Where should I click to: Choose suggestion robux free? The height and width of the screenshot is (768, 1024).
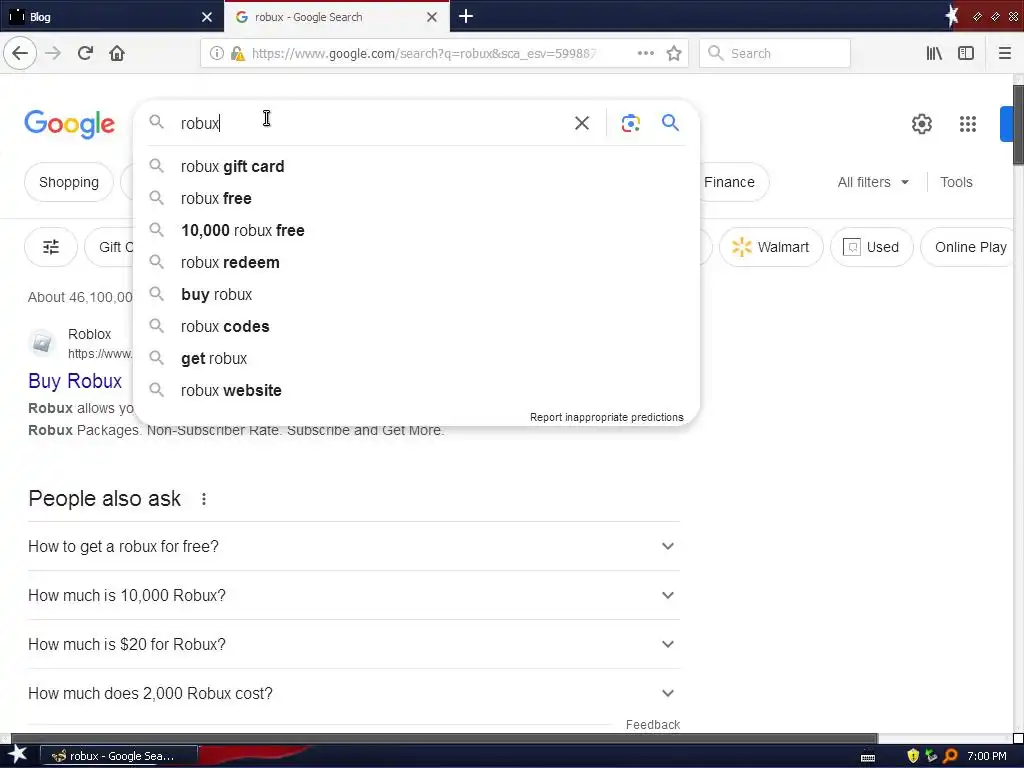coord(416,199)
